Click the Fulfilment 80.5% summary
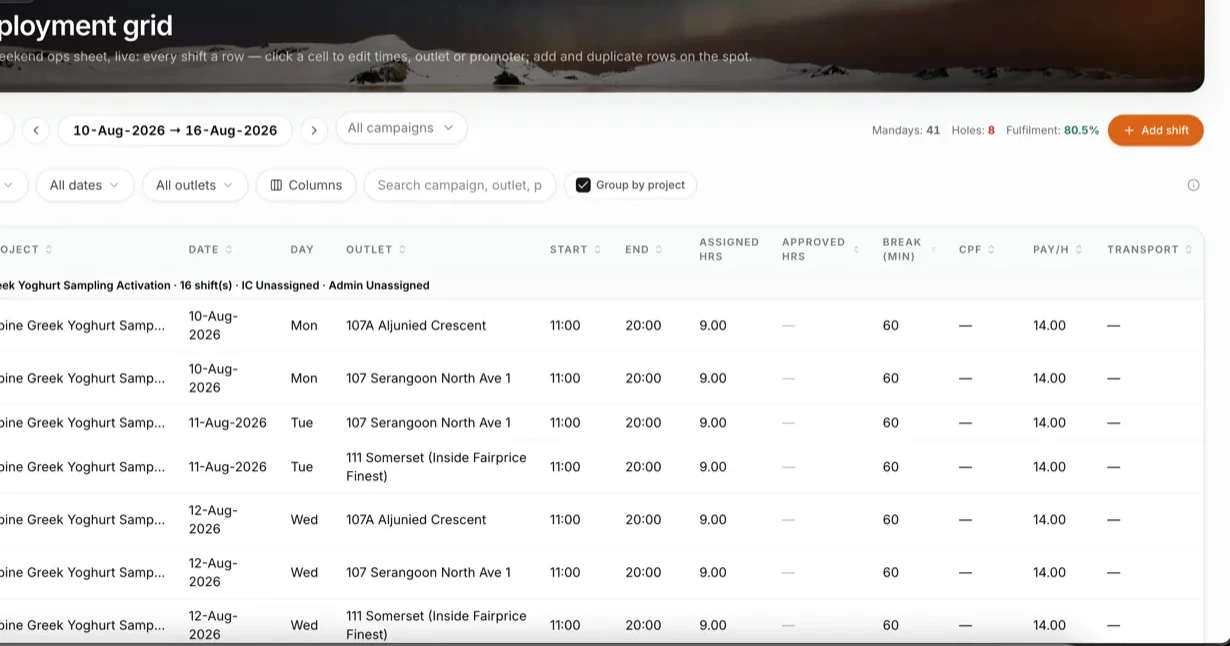Screen dimensions: 1230x646 point(1052,130)
